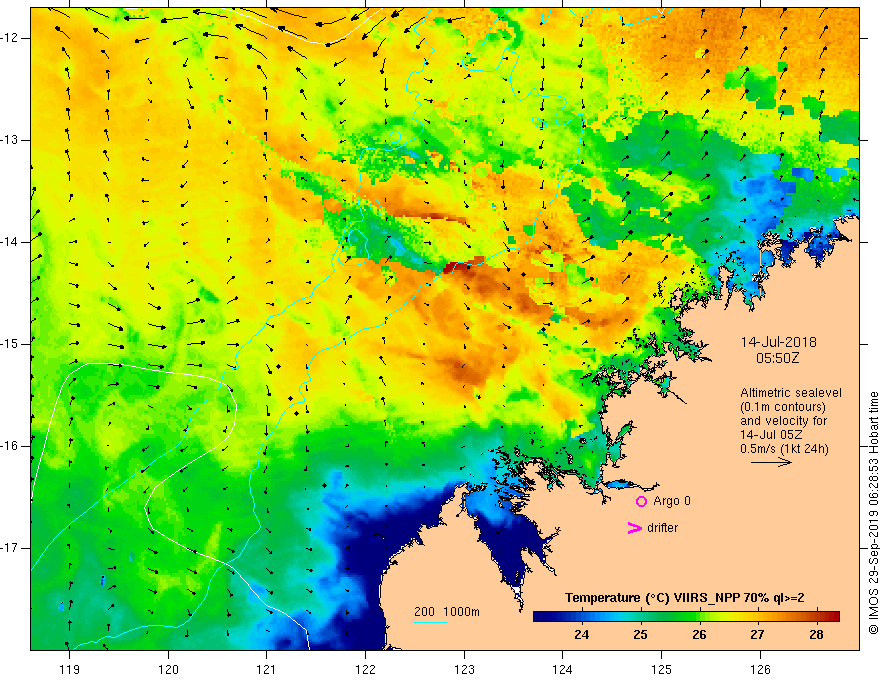
Task: Click the date label 14-Jul-2018
Action: click(778, 342)
